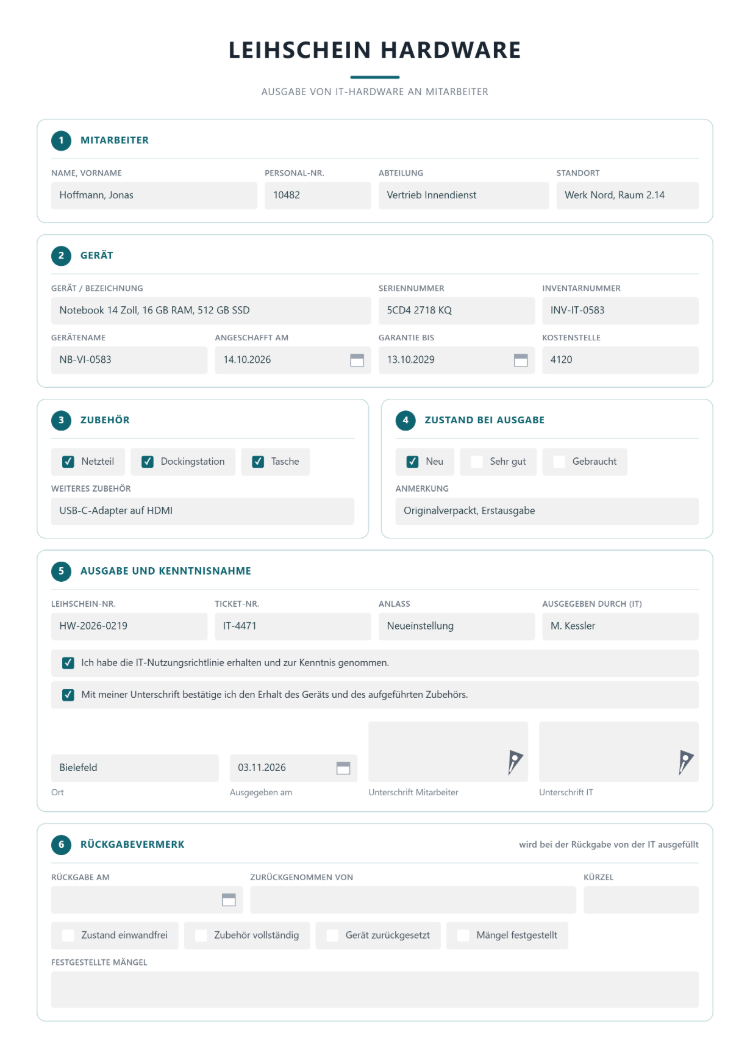Click the Personal-Nr. field showing 10482
Viewport: 750px width, 1060px height.
[x=318, y=195]
